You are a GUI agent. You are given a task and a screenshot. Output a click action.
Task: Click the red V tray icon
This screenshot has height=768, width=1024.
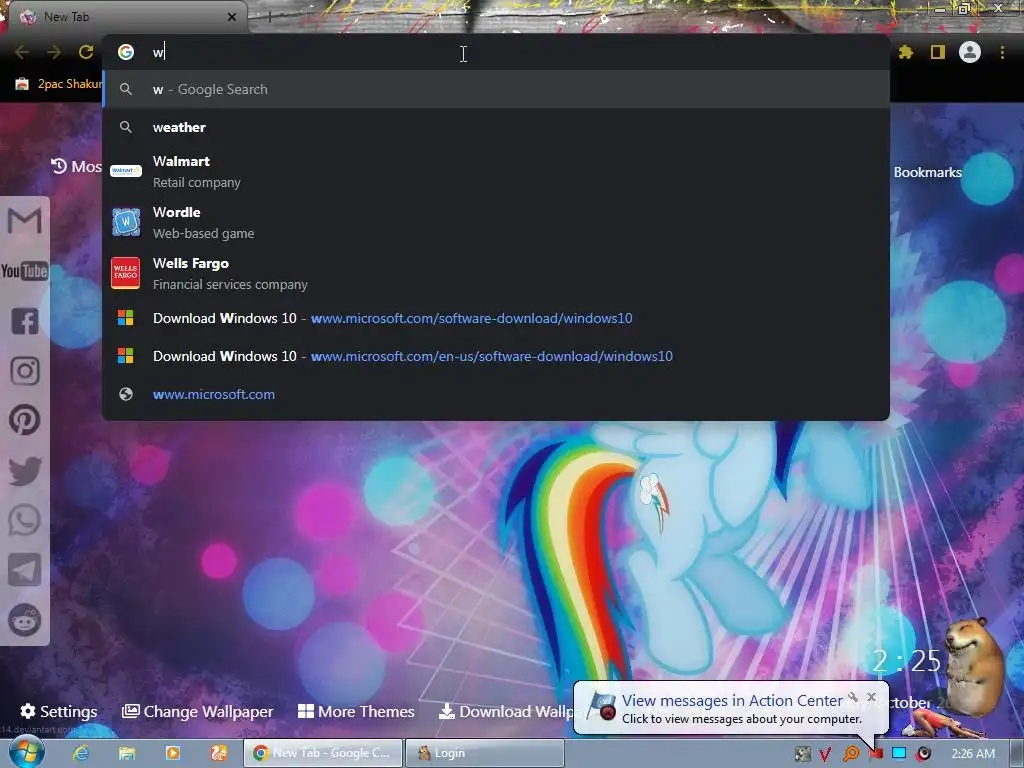pyautogui.click(x=825, y=754)
